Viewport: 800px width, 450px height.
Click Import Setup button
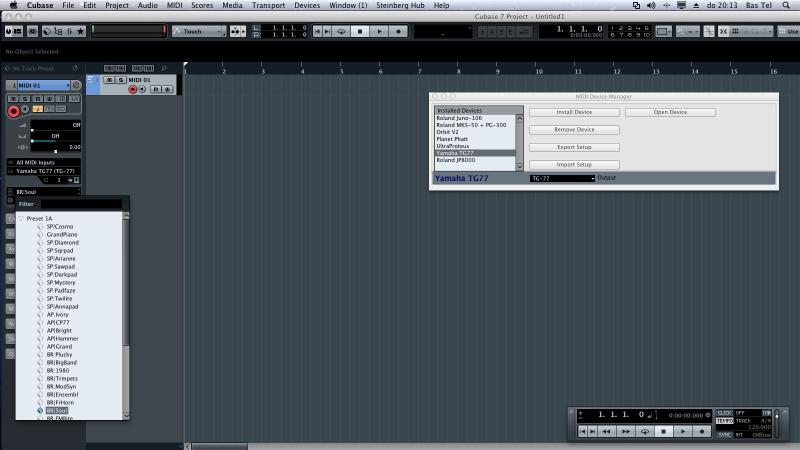coord(574,165)
